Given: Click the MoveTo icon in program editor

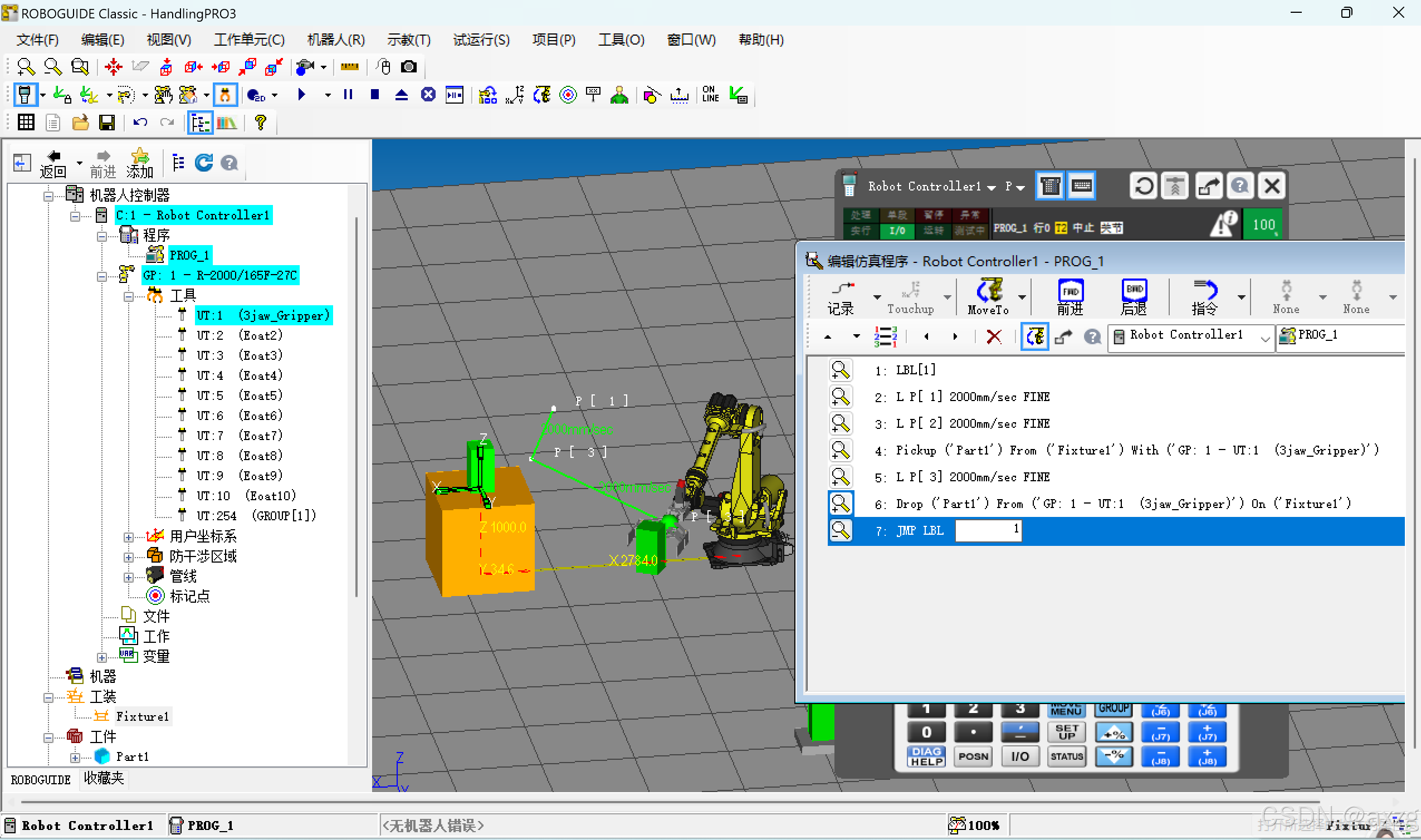Looking at the screenshot, I should pyautogui.click(x=988, y=296).
